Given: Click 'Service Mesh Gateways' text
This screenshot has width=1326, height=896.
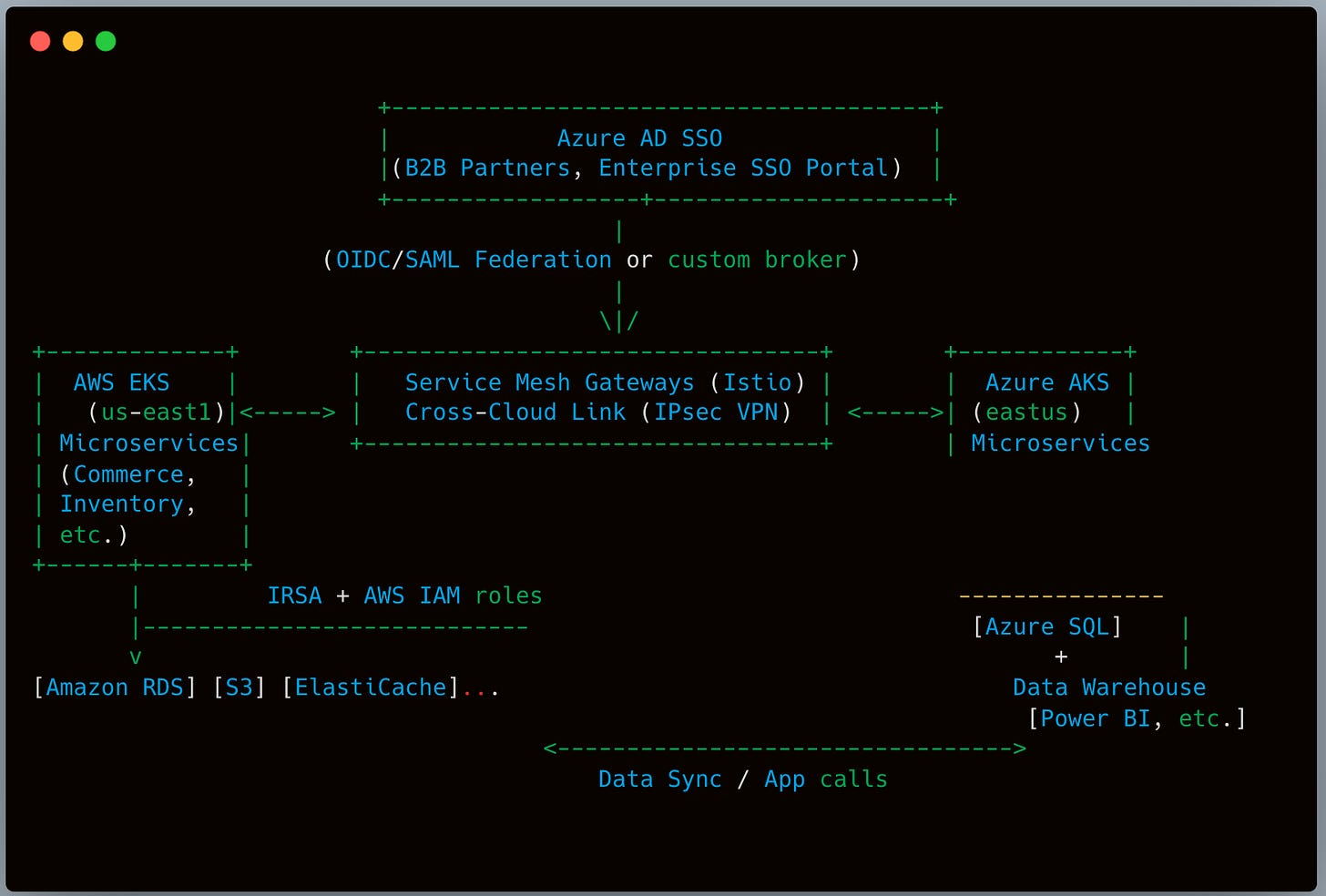Looking at the screenshot, I should [549, 382].
